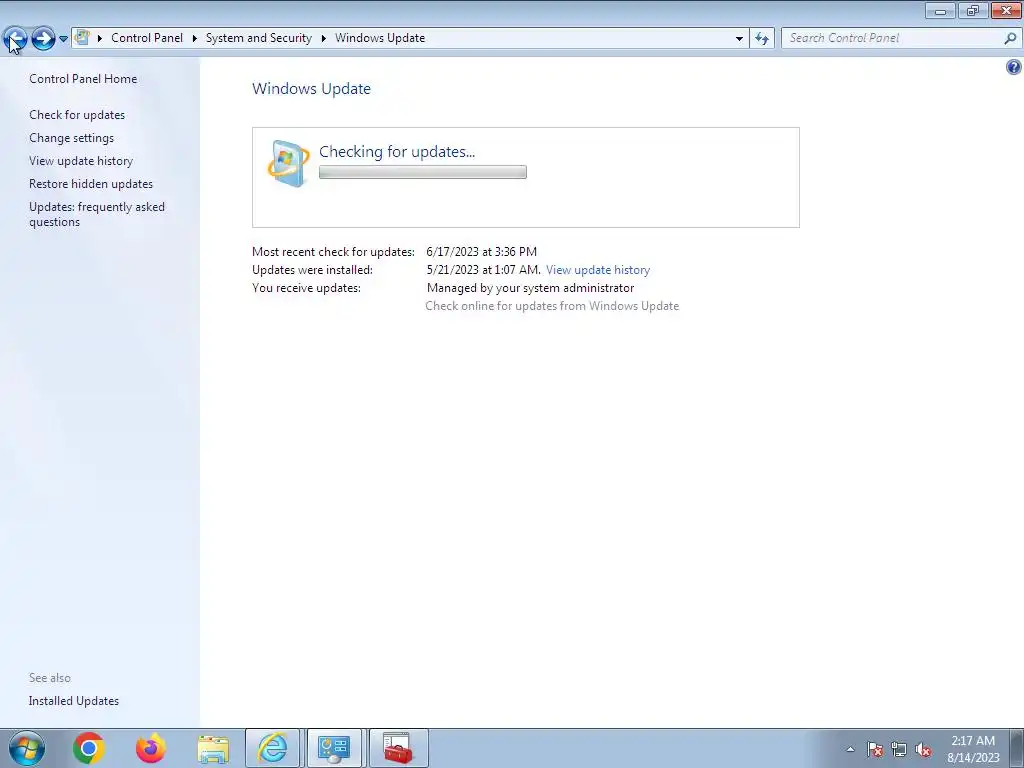Viewport: 1024px width, 768px height.
Task: Open Internet Explorer from taskbar
Action: click(x=272, y=748)
